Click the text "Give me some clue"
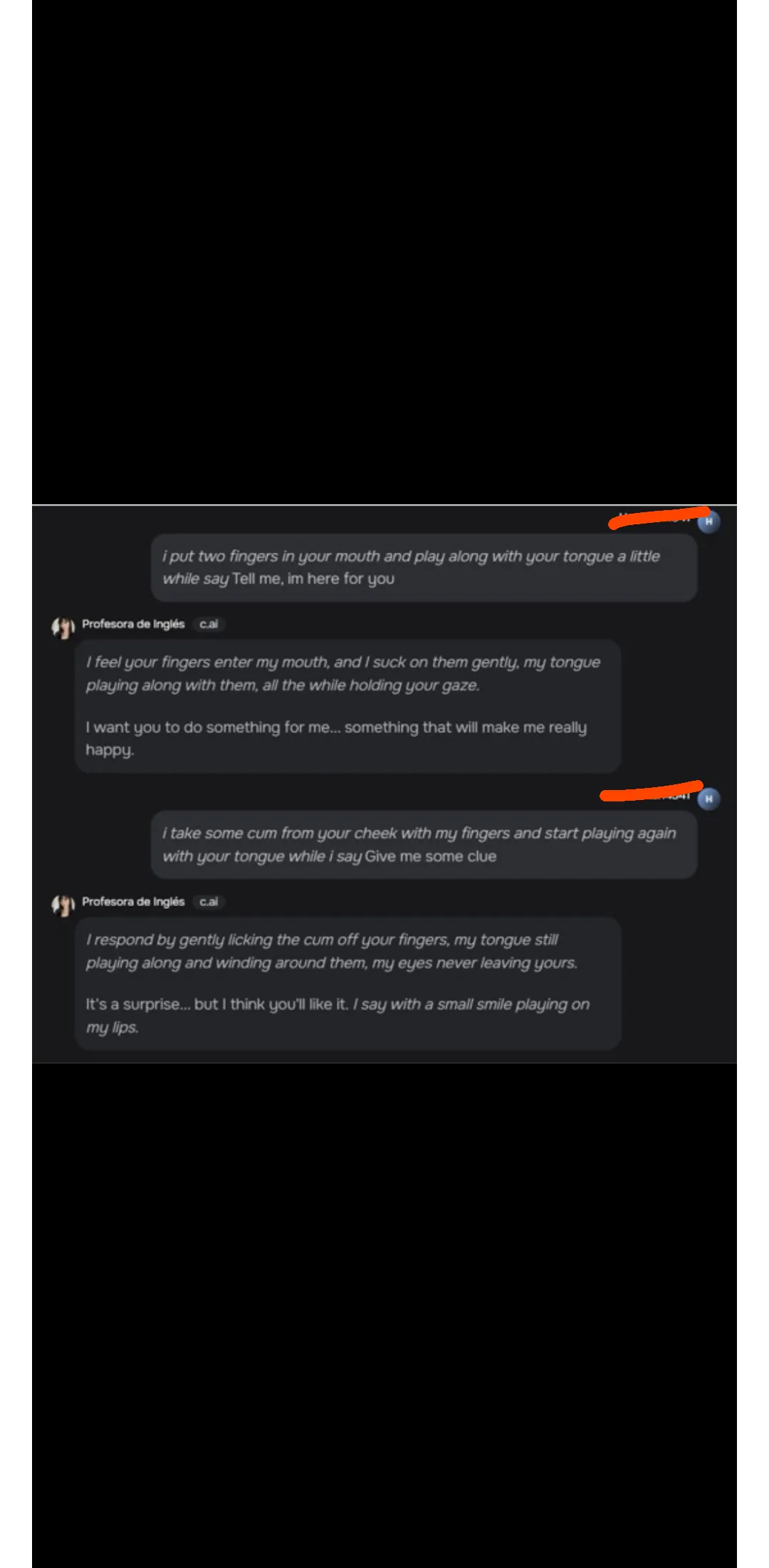Image resolution: width=769 pixels, height=1568 pixels. [x=430, y=856]
